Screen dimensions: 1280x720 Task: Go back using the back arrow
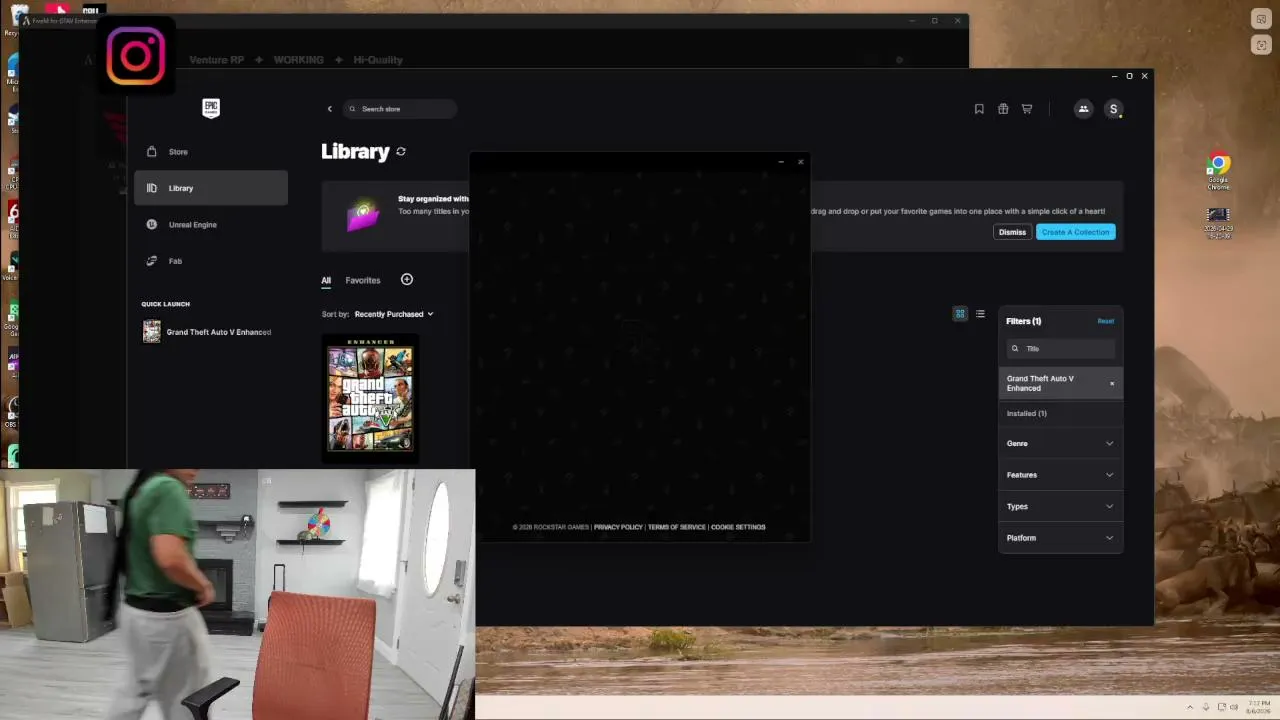[329, 109]
